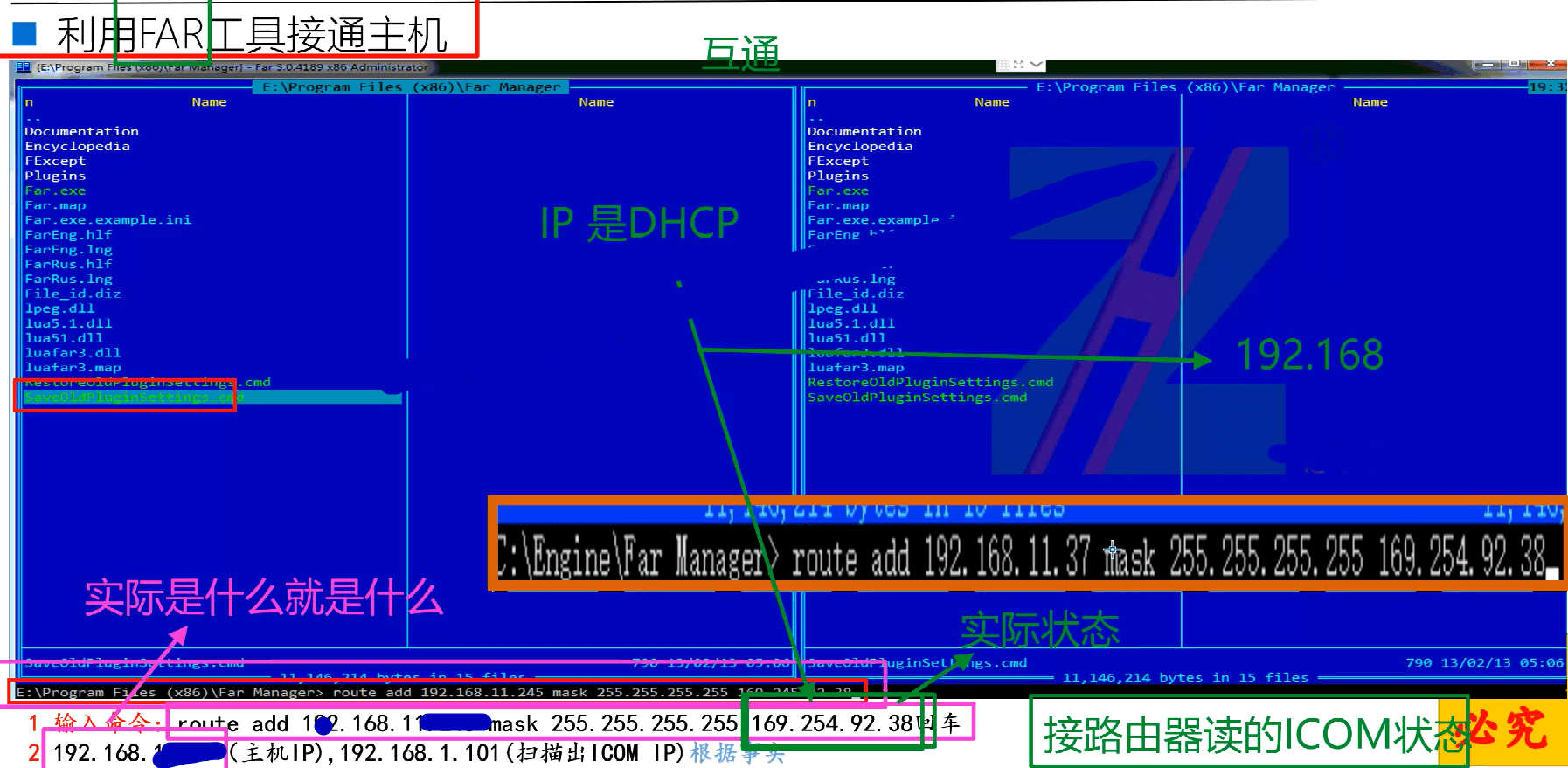The height and width of the screenshot is (768, 1568).
Task: Click the right panel path title
Action: pos(1185,87)
